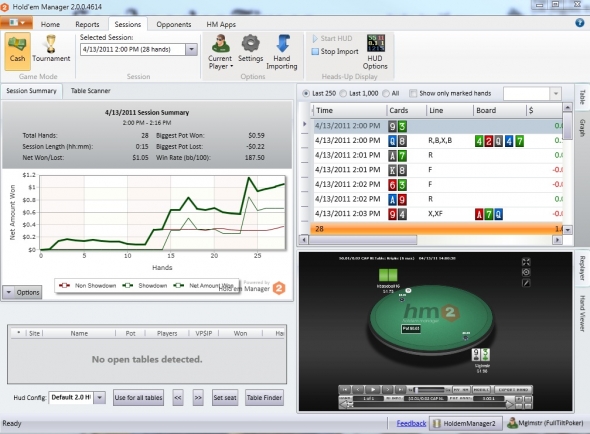
Task: Open HUD Options
Action: pos(375,52)
